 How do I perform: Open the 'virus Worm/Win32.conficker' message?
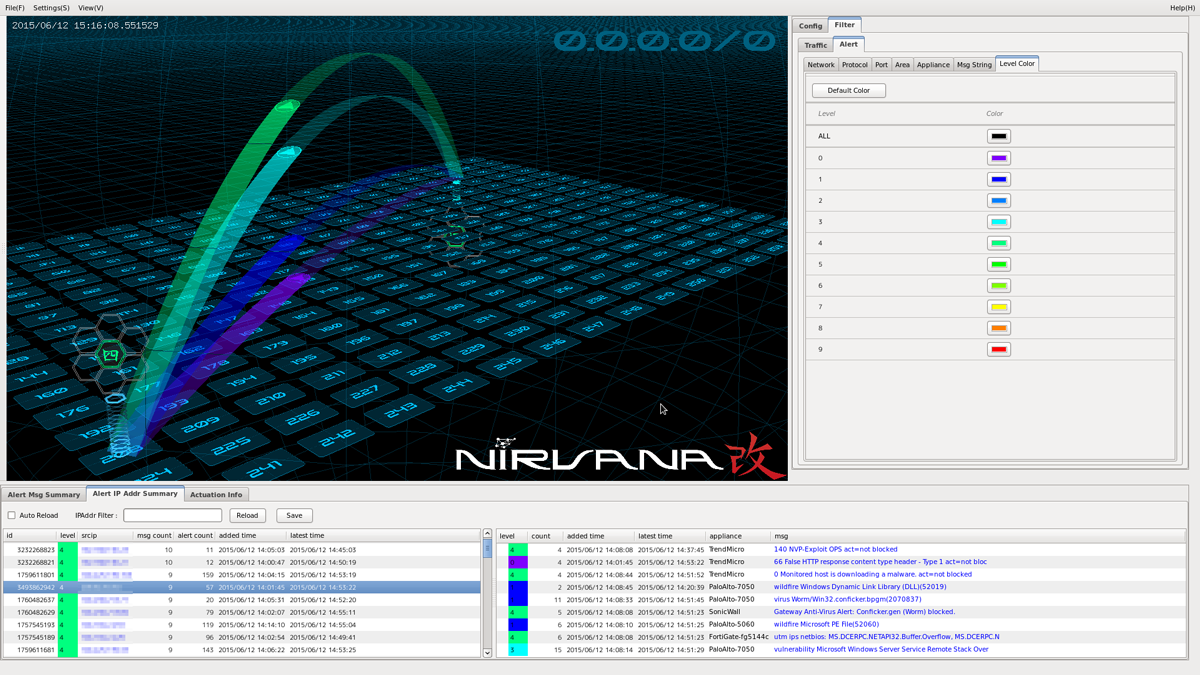click(847, 599)
